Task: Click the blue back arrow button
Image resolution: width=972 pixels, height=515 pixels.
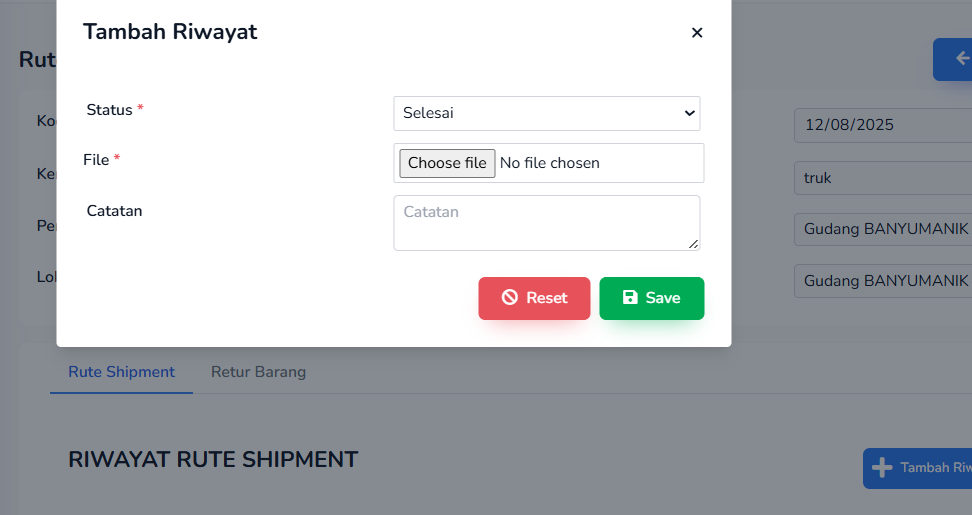Action: click(955, 60)
